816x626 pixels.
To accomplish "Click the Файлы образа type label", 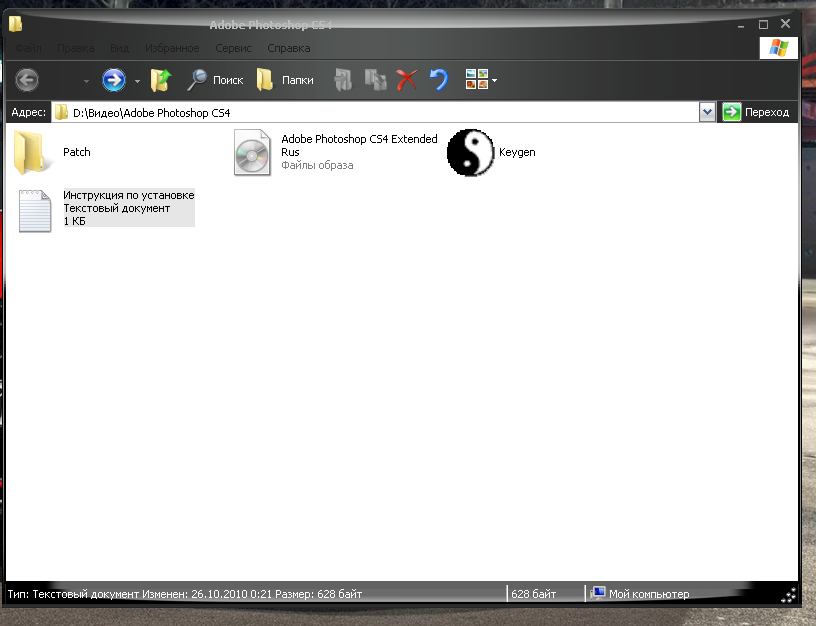I will pos(317,165).
